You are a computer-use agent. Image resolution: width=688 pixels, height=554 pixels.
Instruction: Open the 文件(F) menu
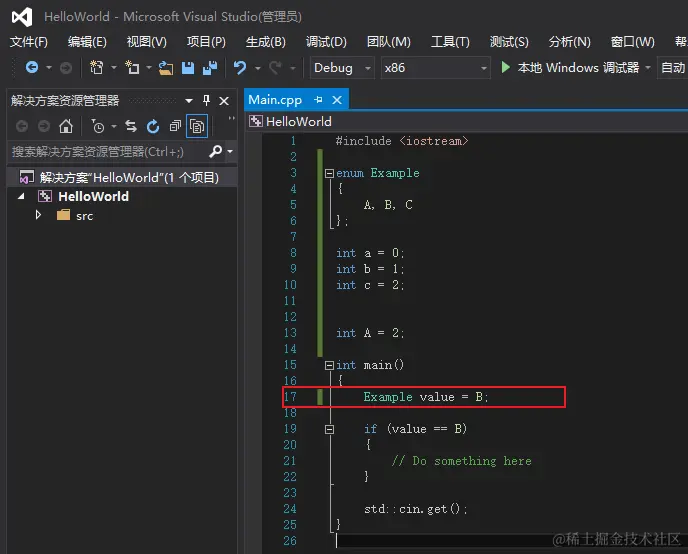pyautogui.click(x=29, y=42)
